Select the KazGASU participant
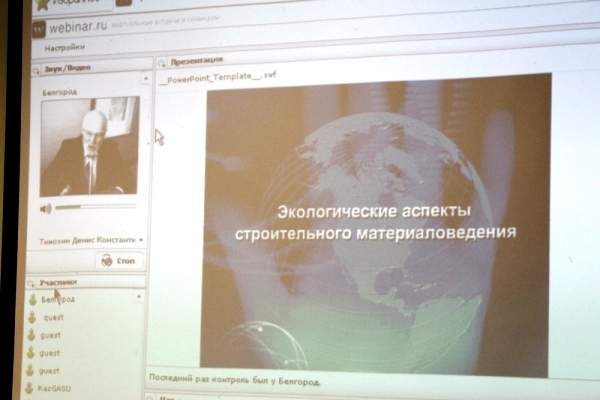Image resolution: width=600 pixels, height=400 pixels. (x=54, y=389)
